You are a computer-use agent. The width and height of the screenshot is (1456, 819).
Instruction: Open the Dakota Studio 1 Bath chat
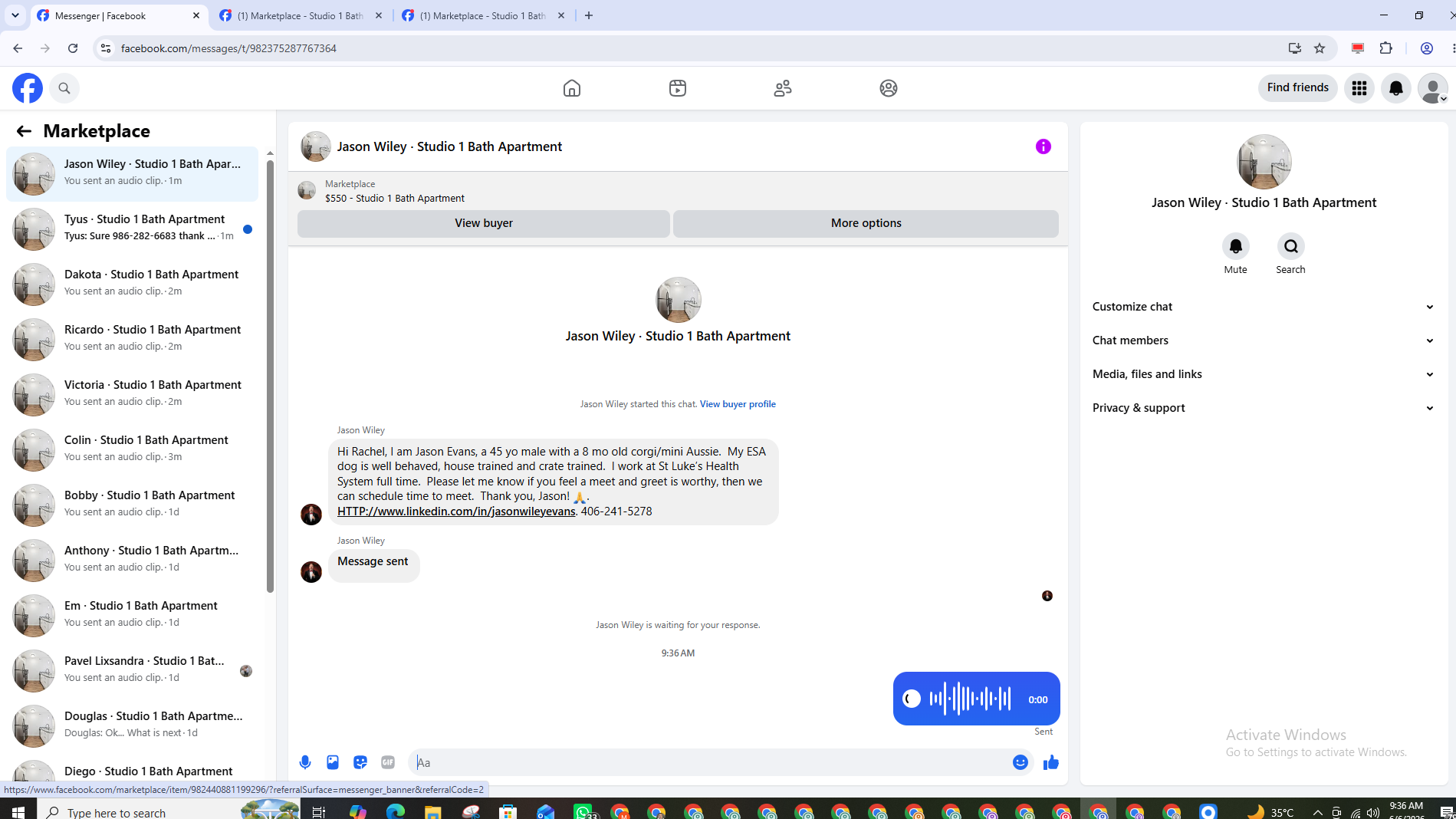pos(133,284)
